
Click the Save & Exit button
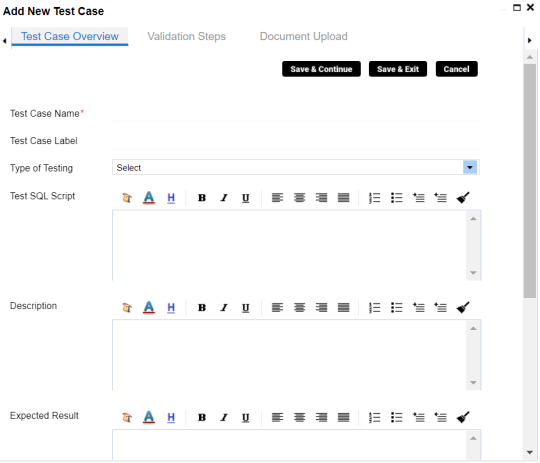point(398,69)
